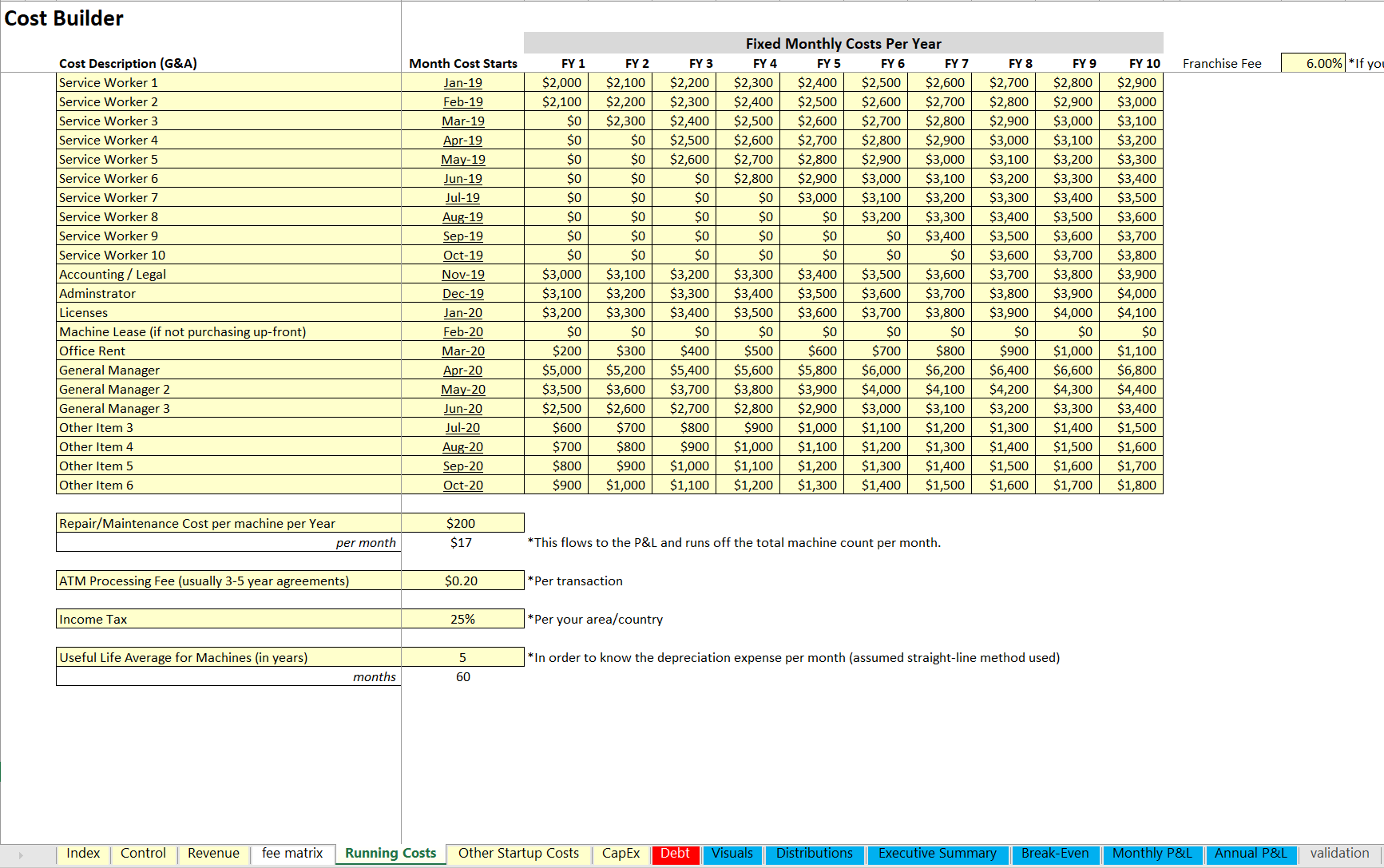1384x868 pixels.
Task: Click the Repair/Maintenance $200 cost cell
Action: coord(462,523)
